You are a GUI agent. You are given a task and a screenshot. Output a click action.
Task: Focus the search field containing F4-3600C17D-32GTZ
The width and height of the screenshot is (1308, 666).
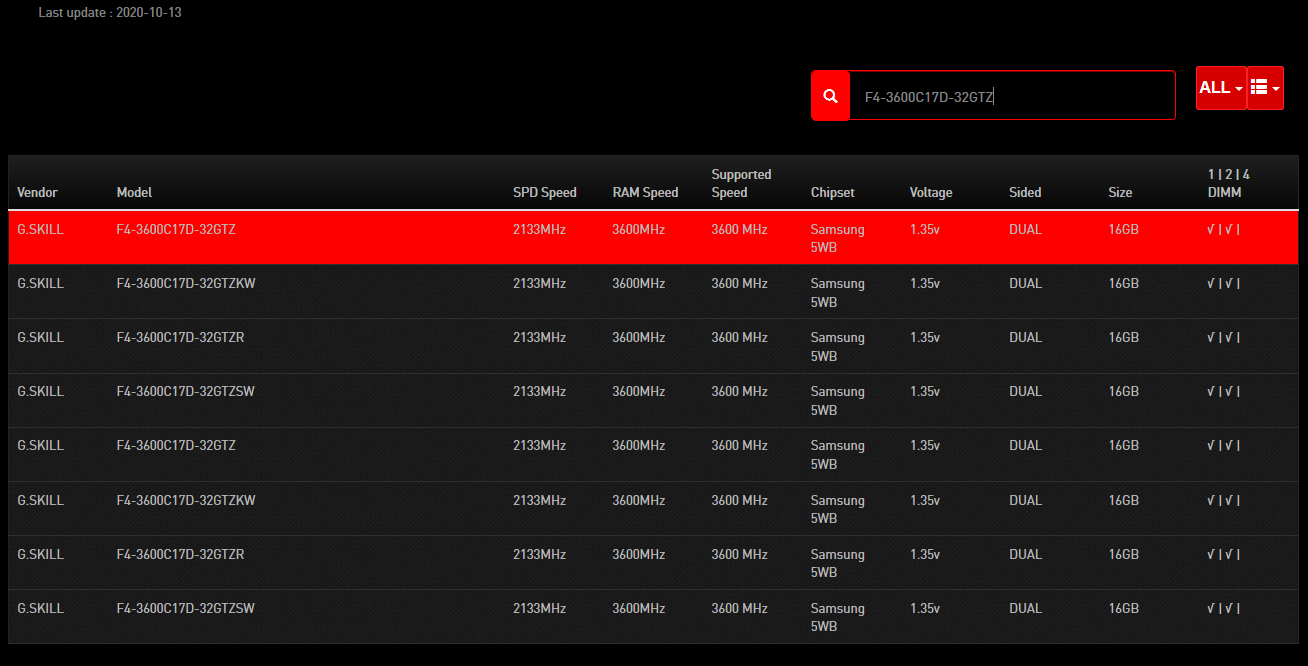[x=1012, y=96]
